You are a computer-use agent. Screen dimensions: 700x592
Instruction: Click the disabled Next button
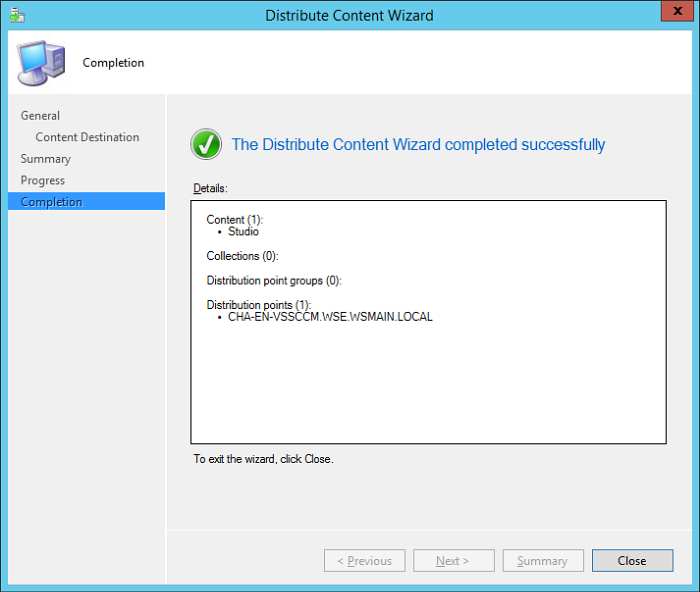(454, 561)
